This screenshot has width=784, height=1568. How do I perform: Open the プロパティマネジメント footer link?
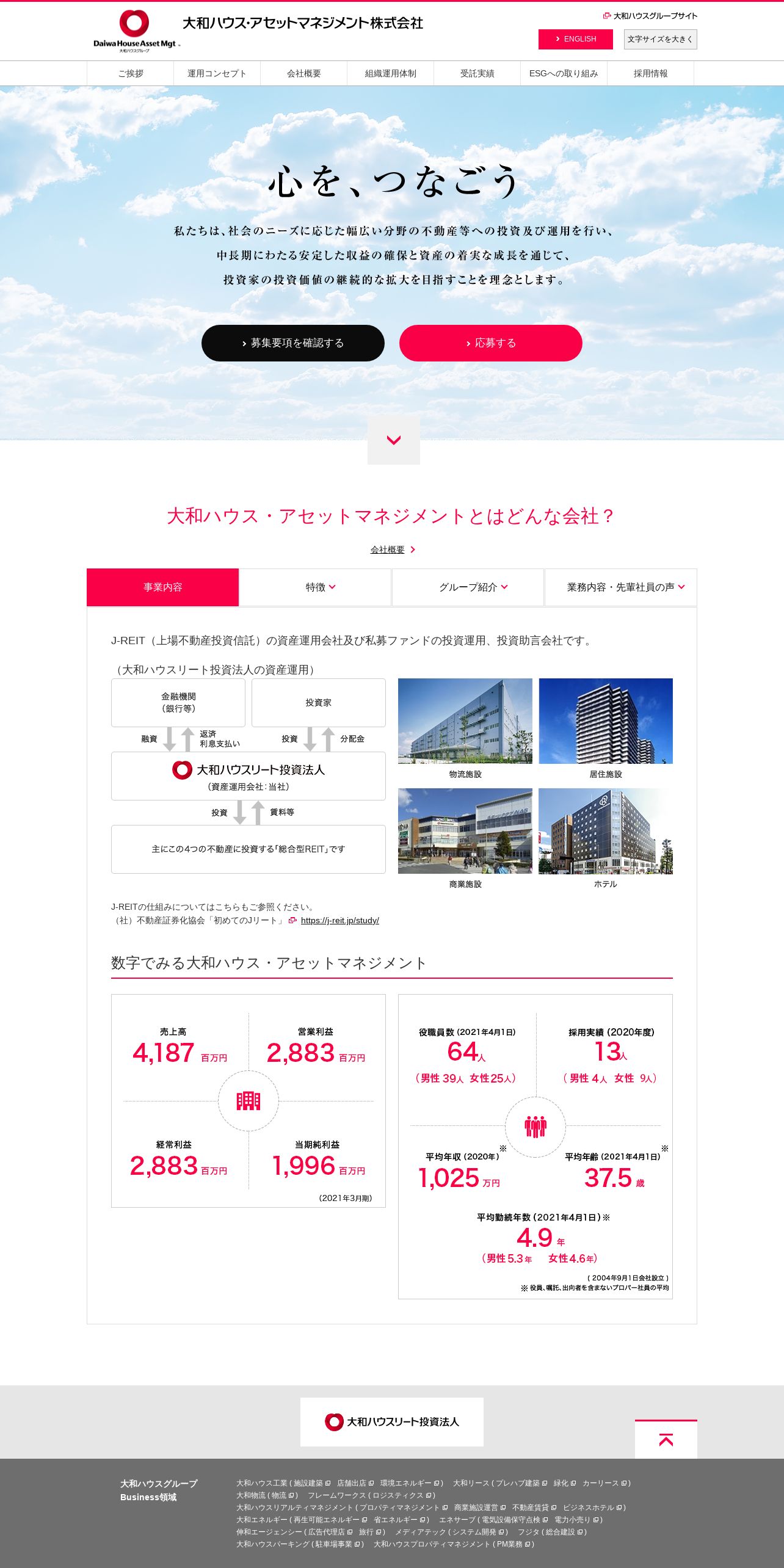pos(404,1508)
